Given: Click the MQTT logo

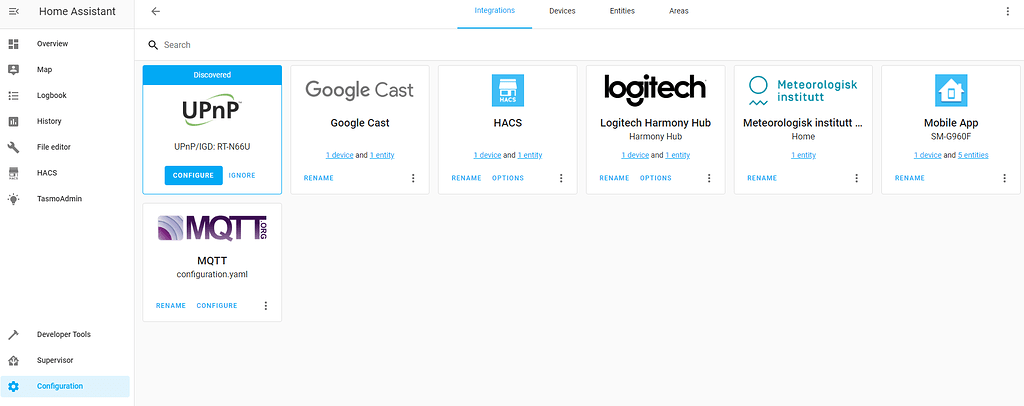Looking at the screenshot, I should tap(212, 228).
